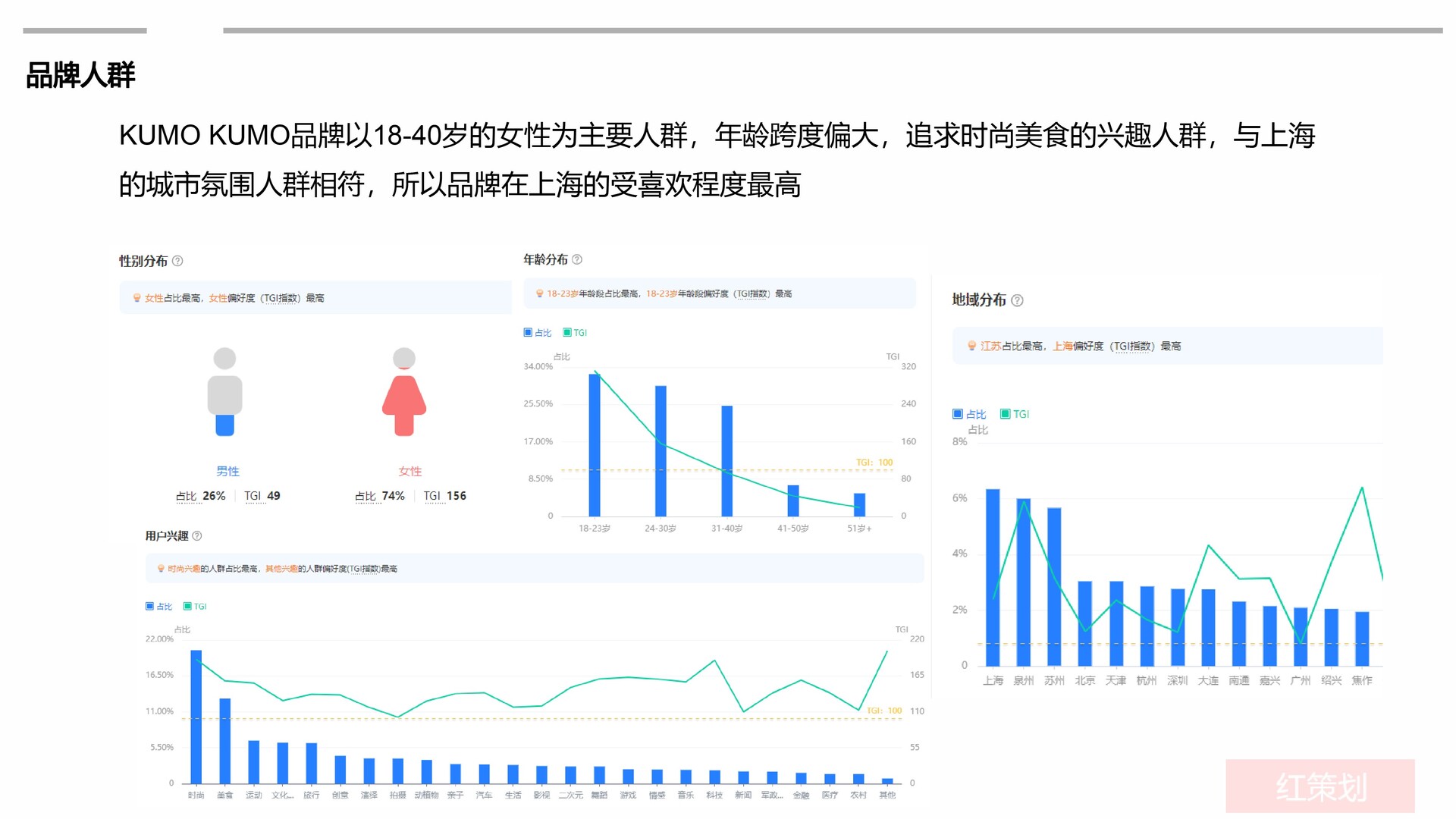The height and width of the screenshot is (819, 1456).
Task: Click 时尚兴趣 link in interest banner
Action: [184, 568]
